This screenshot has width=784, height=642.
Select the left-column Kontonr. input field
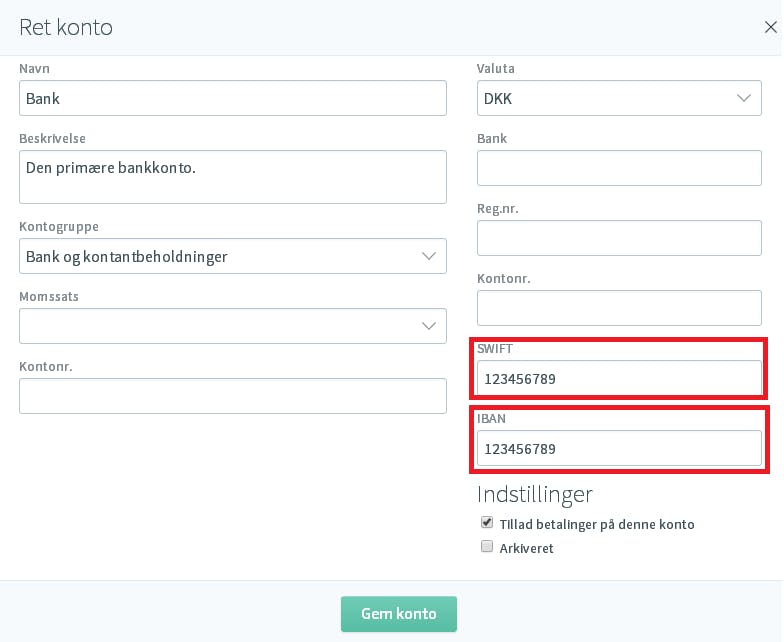(x=232, y=396)
